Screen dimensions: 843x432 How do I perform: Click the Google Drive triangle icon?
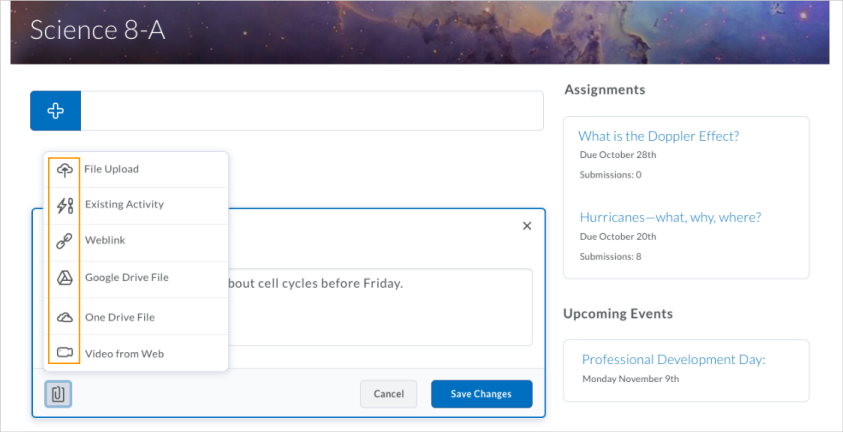click(65, 278)
